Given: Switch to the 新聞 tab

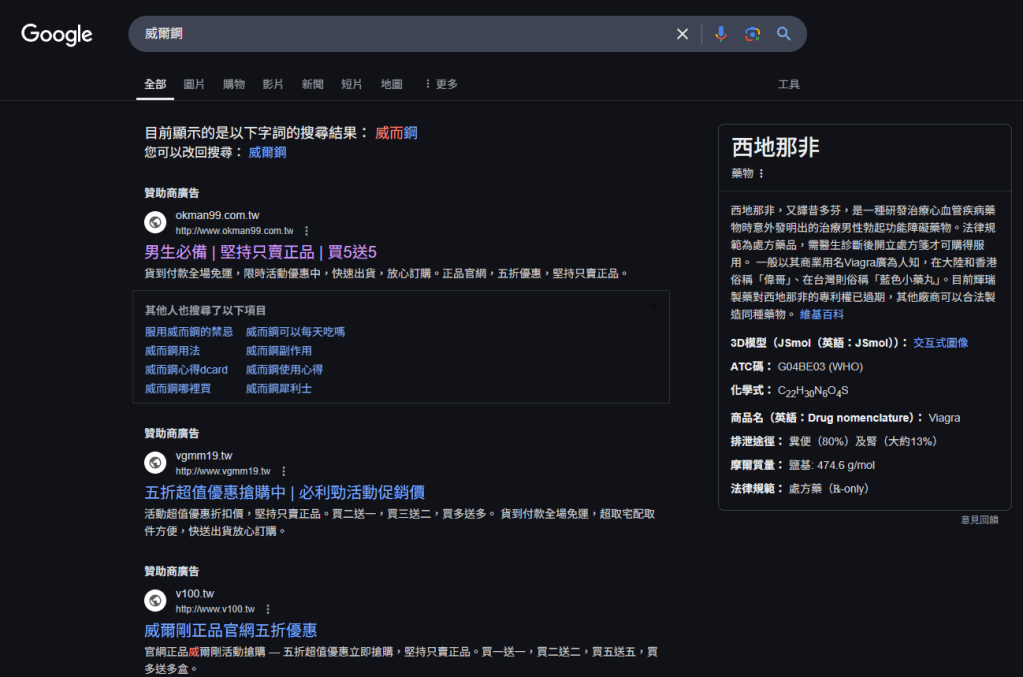Looking at the screenshot, I should click(311, 84).
